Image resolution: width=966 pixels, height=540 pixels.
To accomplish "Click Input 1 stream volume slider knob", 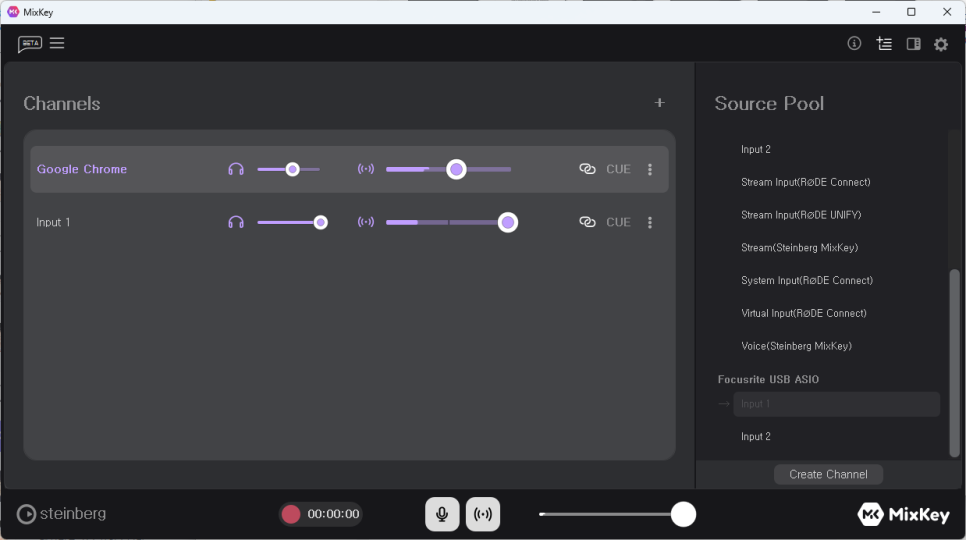I will point(508,222).
